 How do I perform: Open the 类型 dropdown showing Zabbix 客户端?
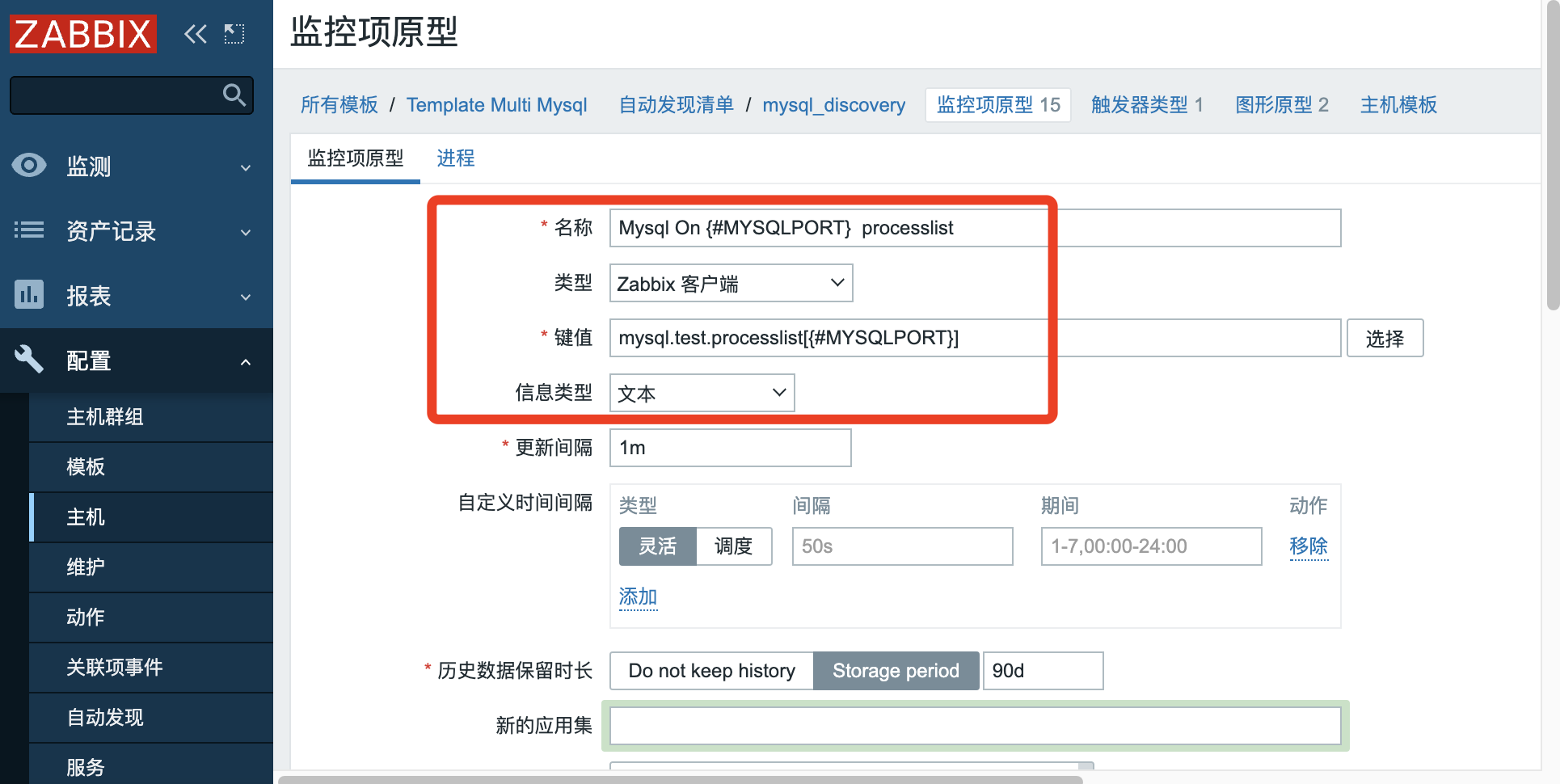coord(730,283)
